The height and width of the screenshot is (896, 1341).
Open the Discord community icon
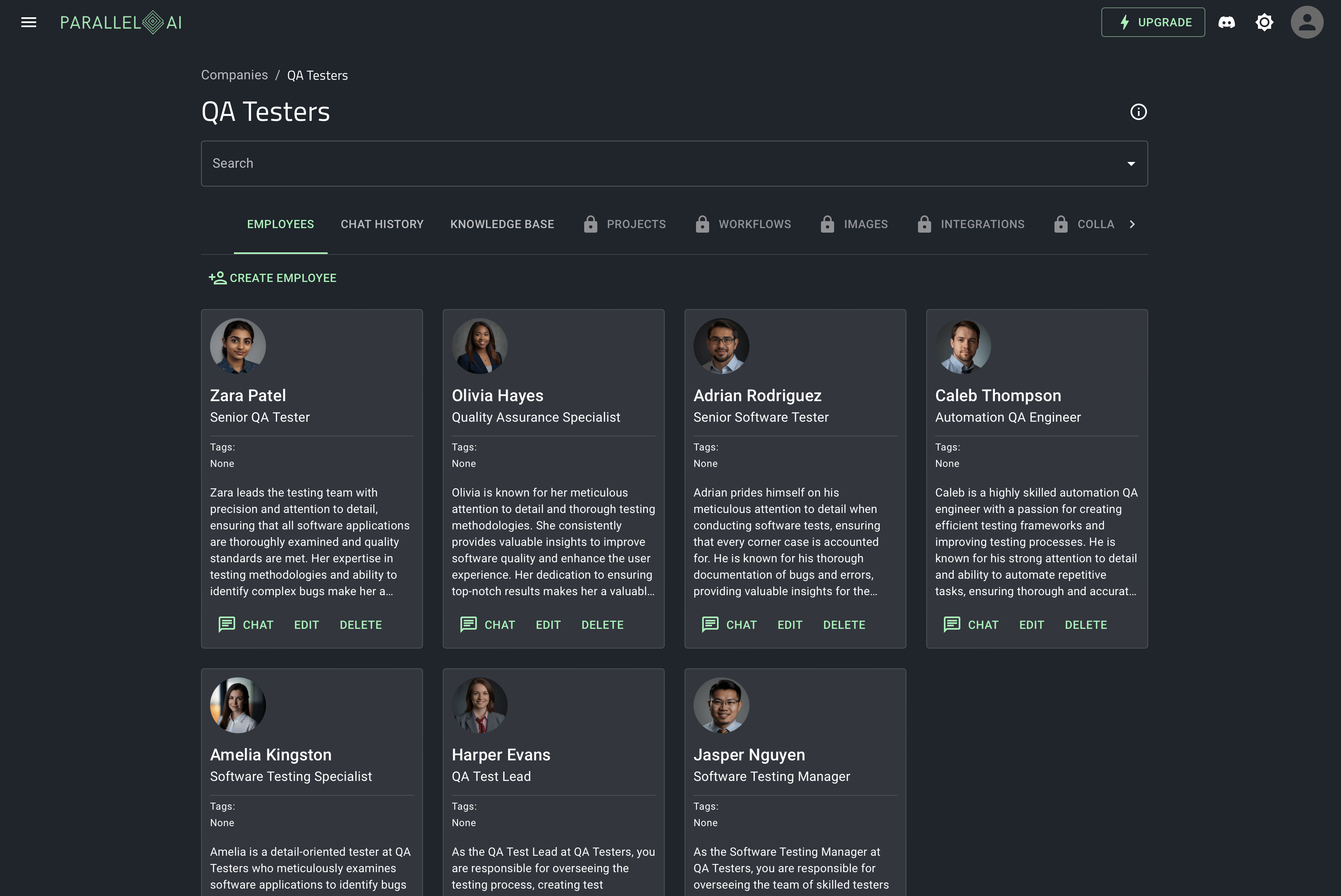1226,22
